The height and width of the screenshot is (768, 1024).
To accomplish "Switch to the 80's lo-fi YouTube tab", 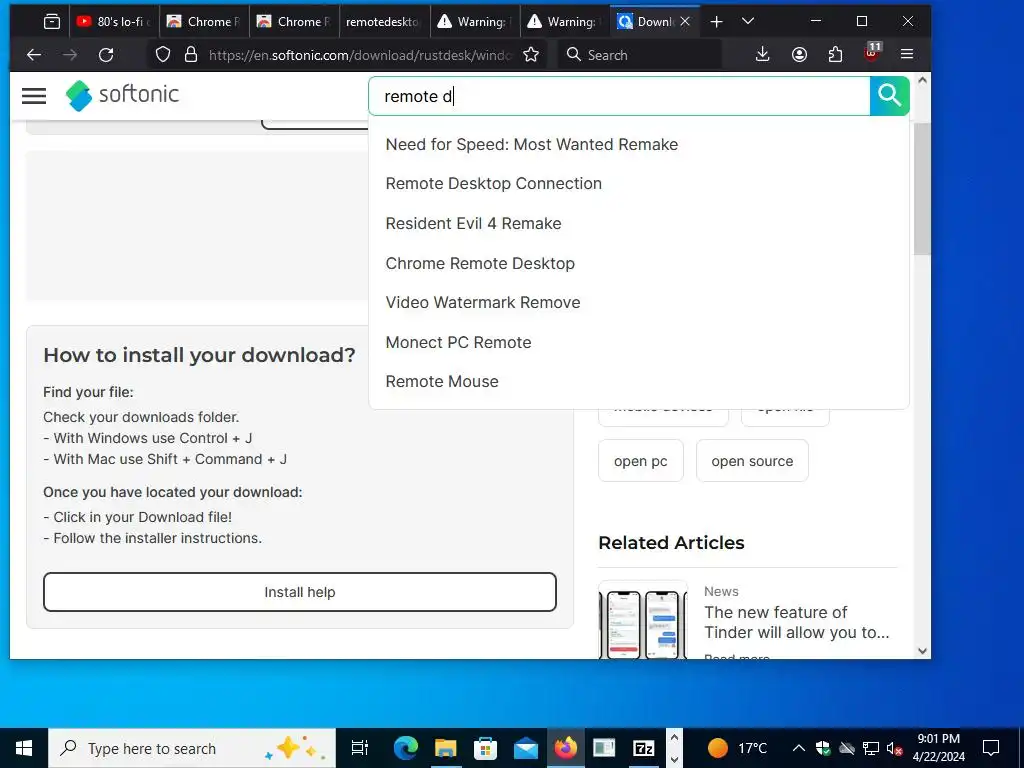I will [114, 22].
